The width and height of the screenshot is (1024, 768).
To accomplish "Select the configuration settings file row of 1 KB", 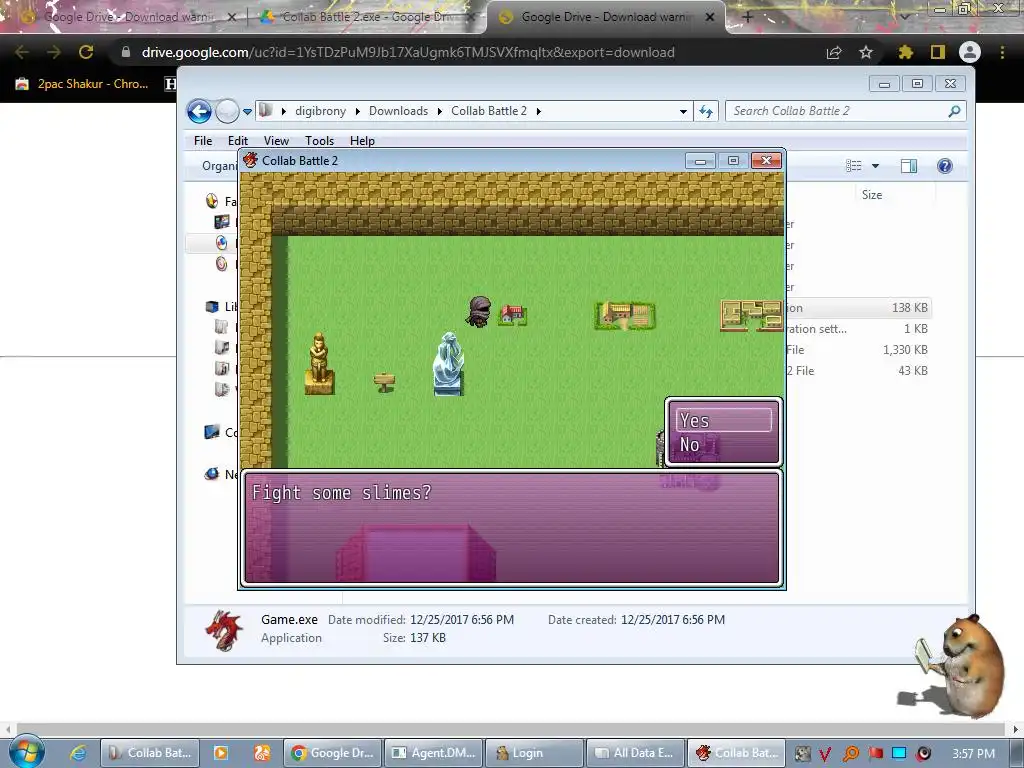I will click(x=857, y=328).
